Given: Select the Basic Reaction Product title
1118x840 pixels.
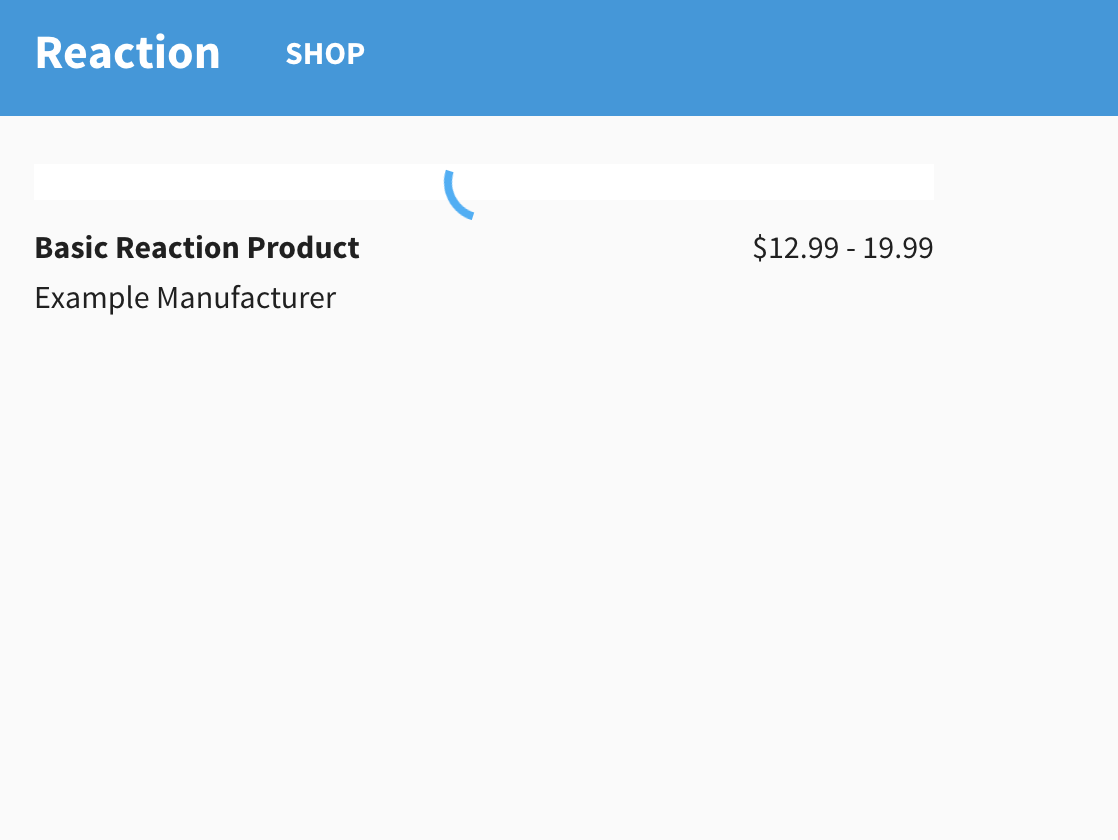Looking at the screenshot, I should [196, 248].
